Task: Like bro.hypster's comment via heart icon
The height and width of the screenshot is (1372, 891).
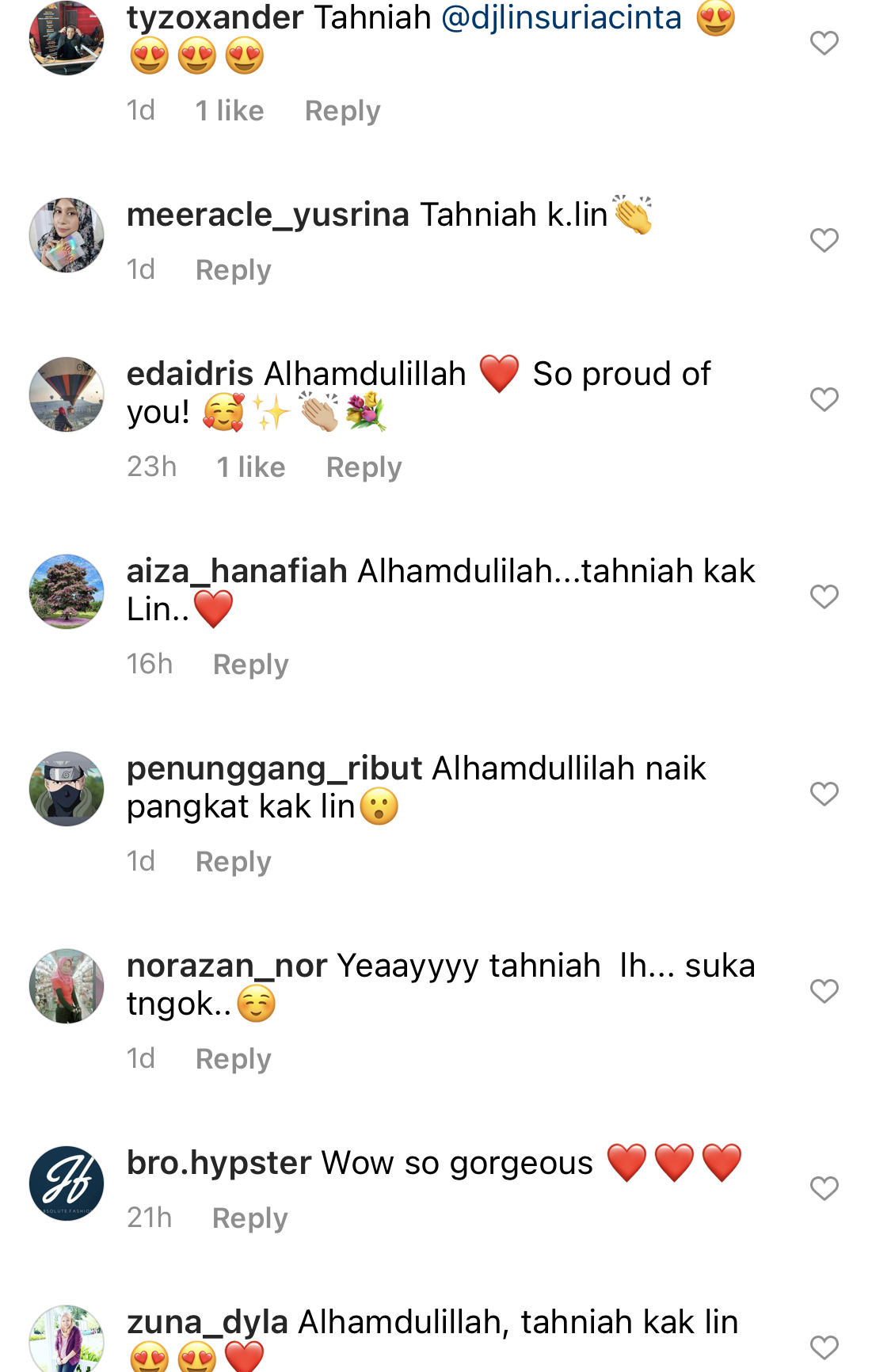Action: (824, 1188)
